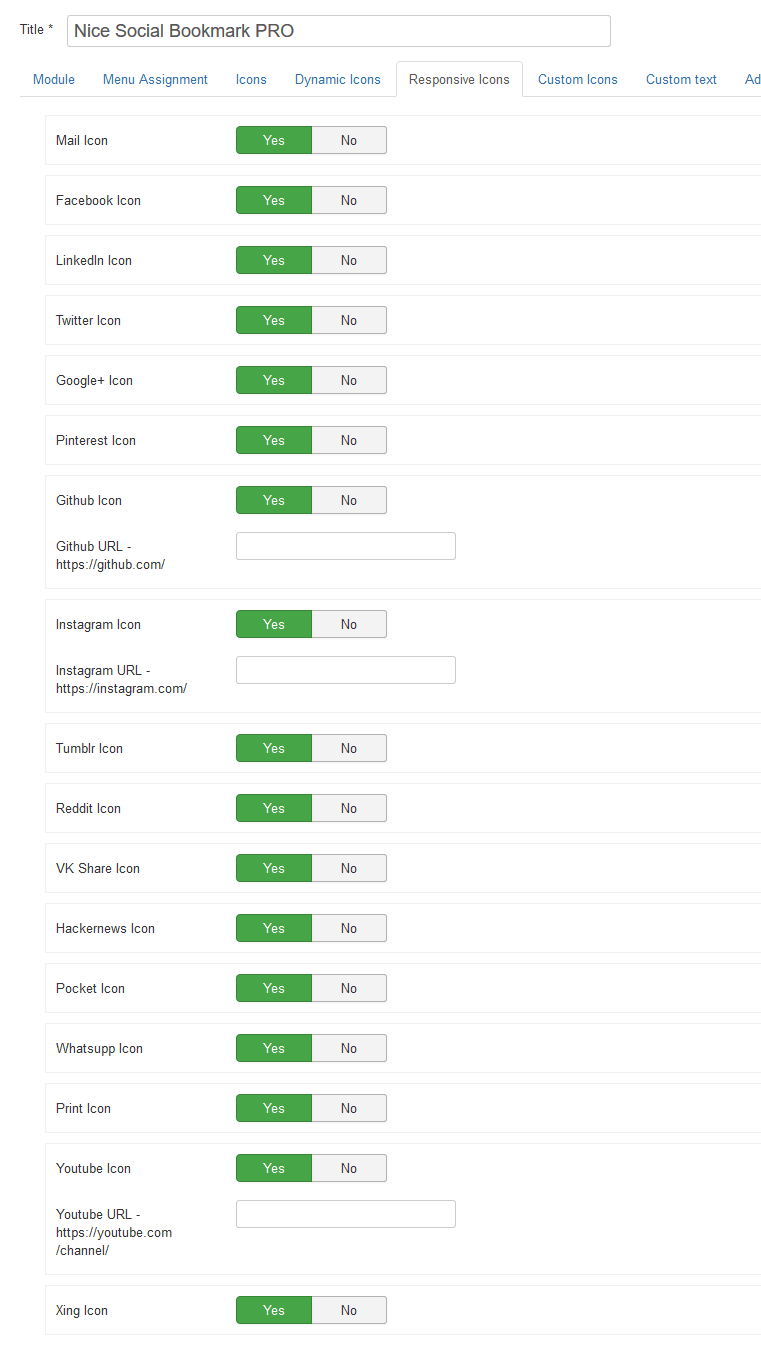Turn off the Whatsupp Icon
Screen dimensions: 761x1351
[x=349, y=1048]
